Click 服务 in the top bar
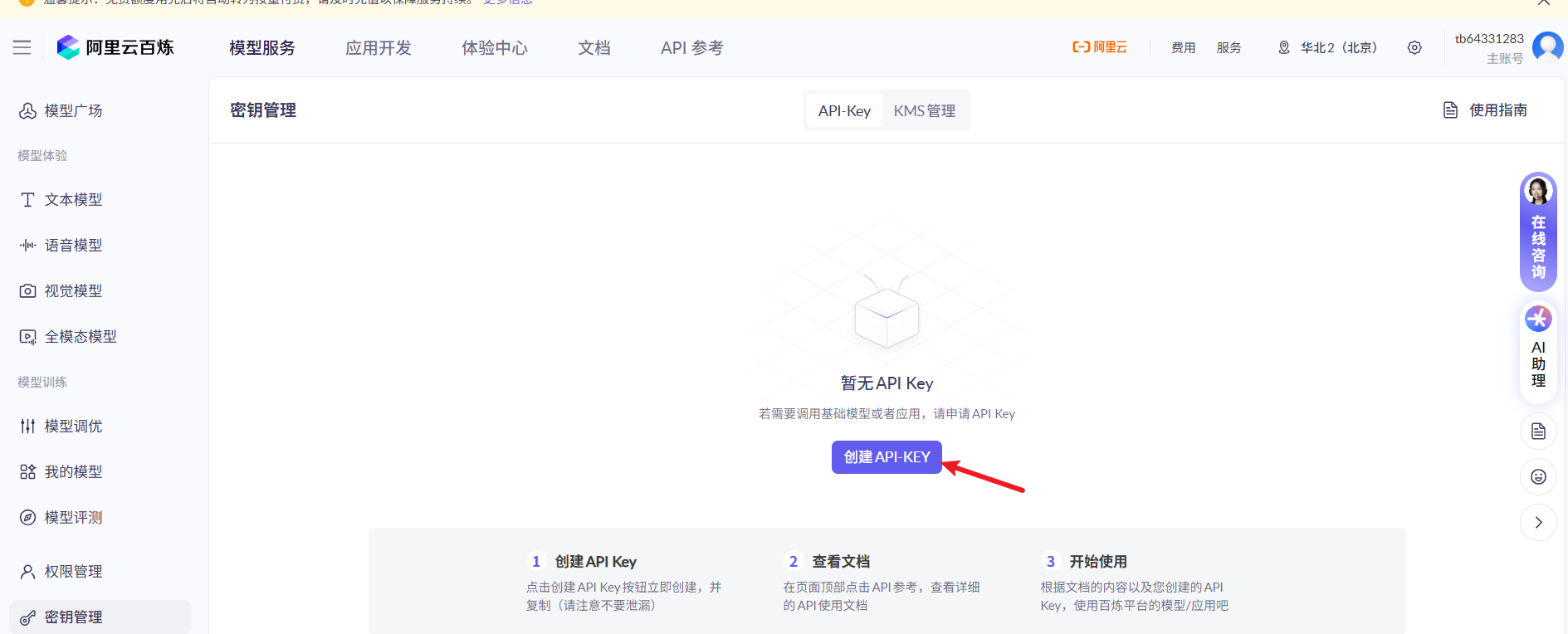 coord(1229,48)
